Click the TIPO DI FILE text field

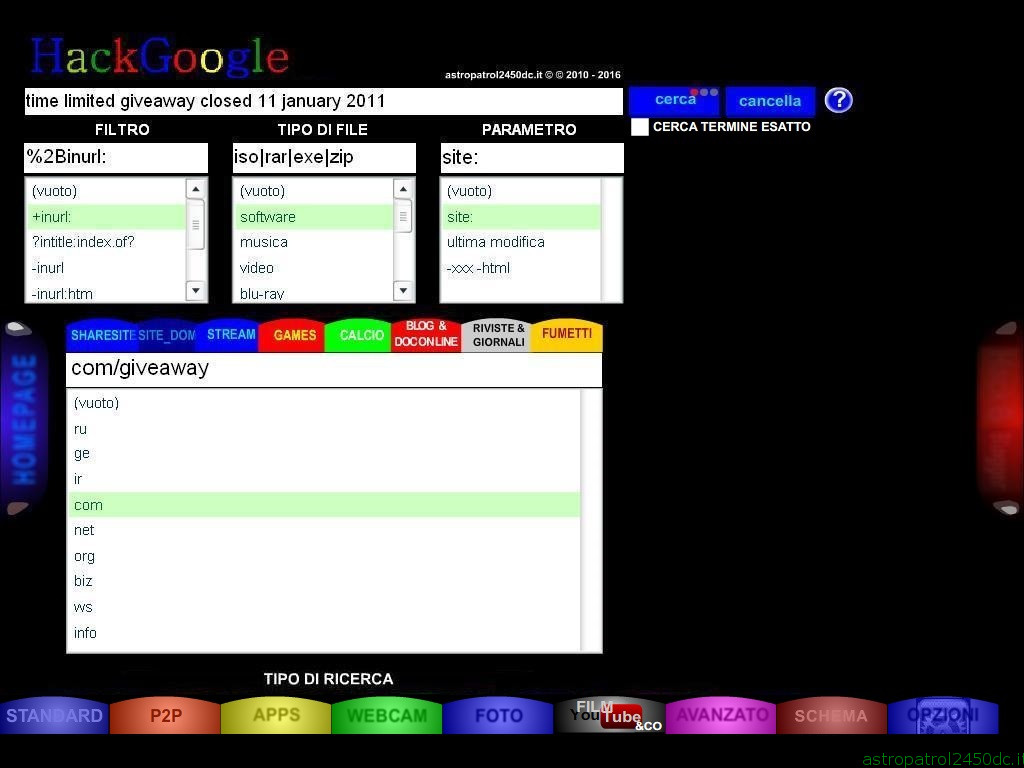324,157
